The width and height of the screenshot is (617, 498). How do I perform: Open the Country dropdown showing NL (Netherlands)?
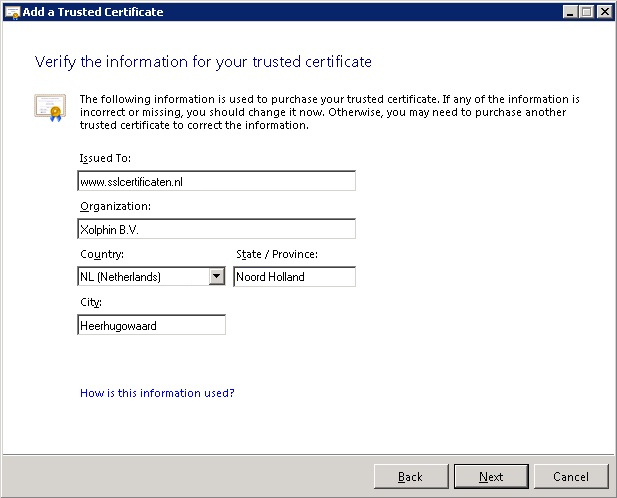[142, 277]
